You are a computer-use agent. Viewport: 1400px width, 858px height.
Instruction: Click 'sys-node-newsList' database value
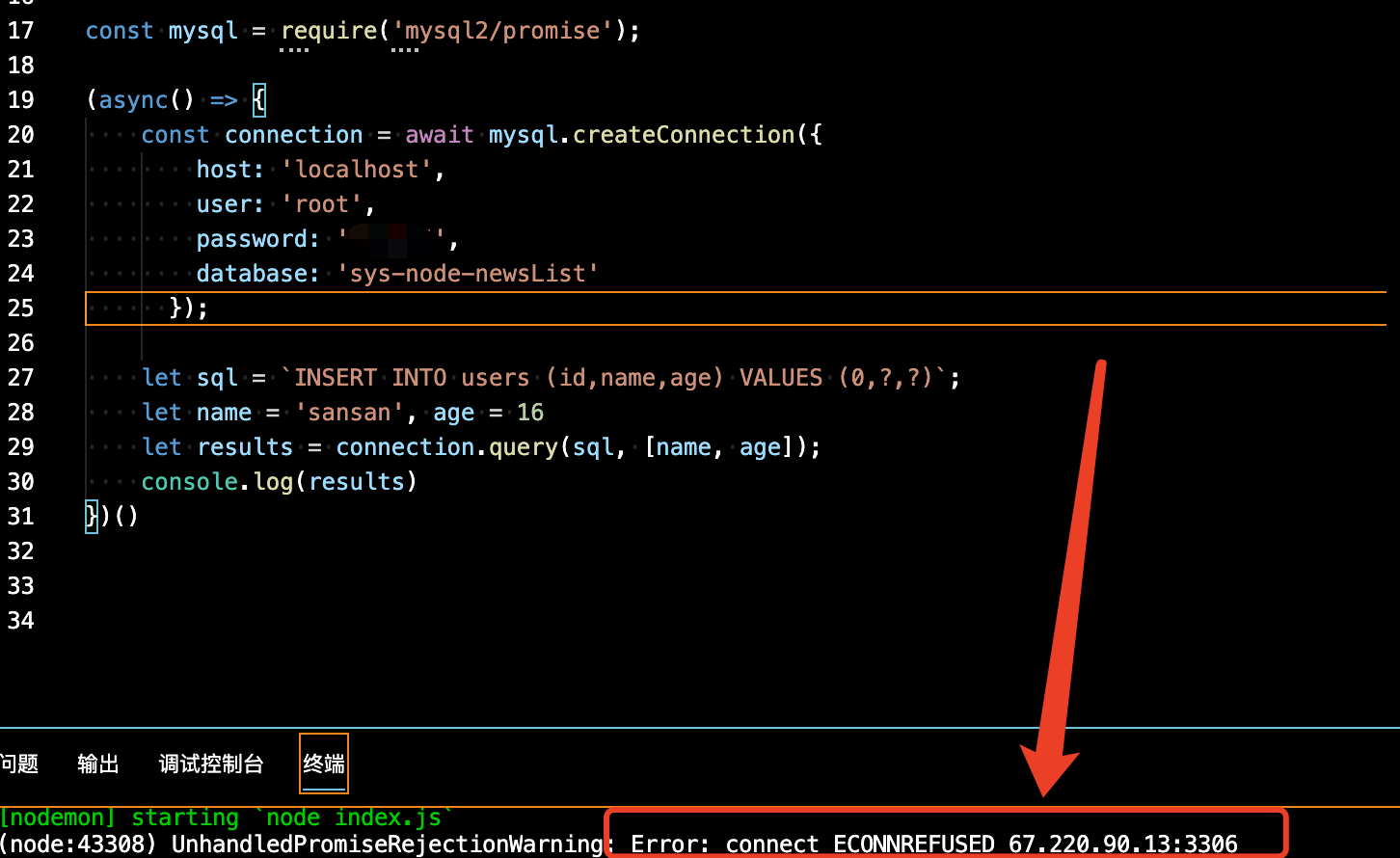point(469,274)
